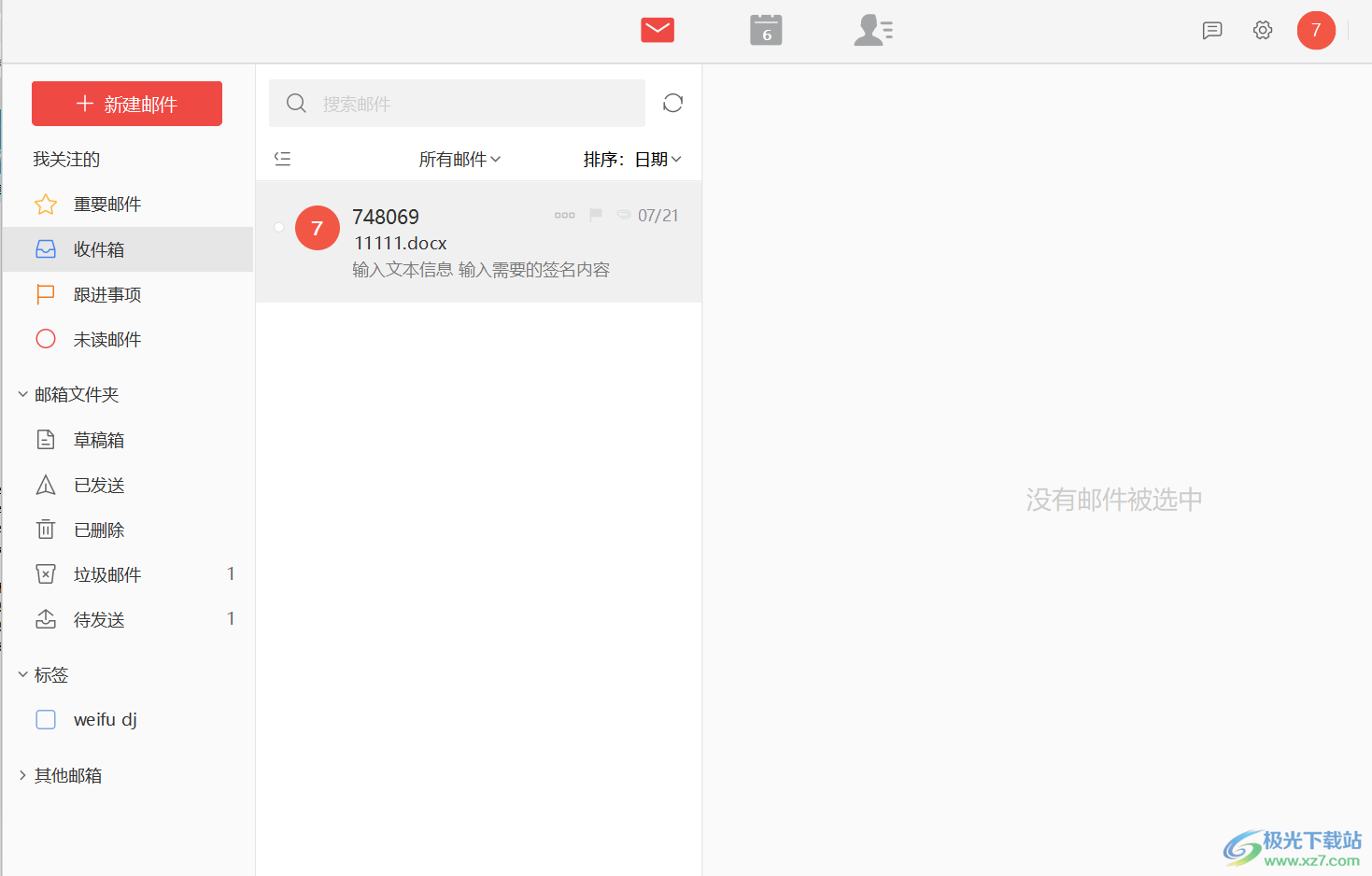The height and width of the screenshot is (876, 1372).
Task: Open the 草稿箱 folder
Action: [128, 440]
